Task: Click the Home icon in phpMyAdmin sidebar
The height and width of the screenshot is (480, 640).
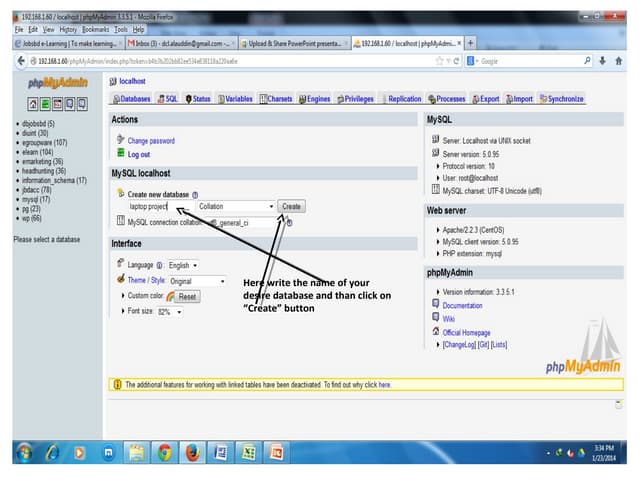Action: click(x=33, y=104)
